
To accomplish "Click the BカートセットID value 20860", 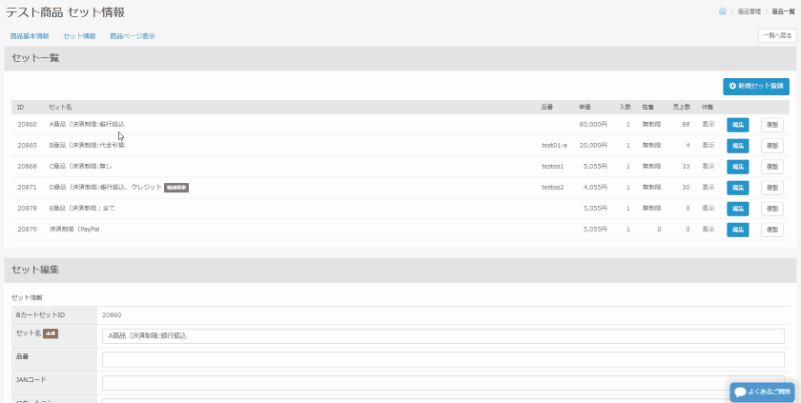I will coord(111,315).
